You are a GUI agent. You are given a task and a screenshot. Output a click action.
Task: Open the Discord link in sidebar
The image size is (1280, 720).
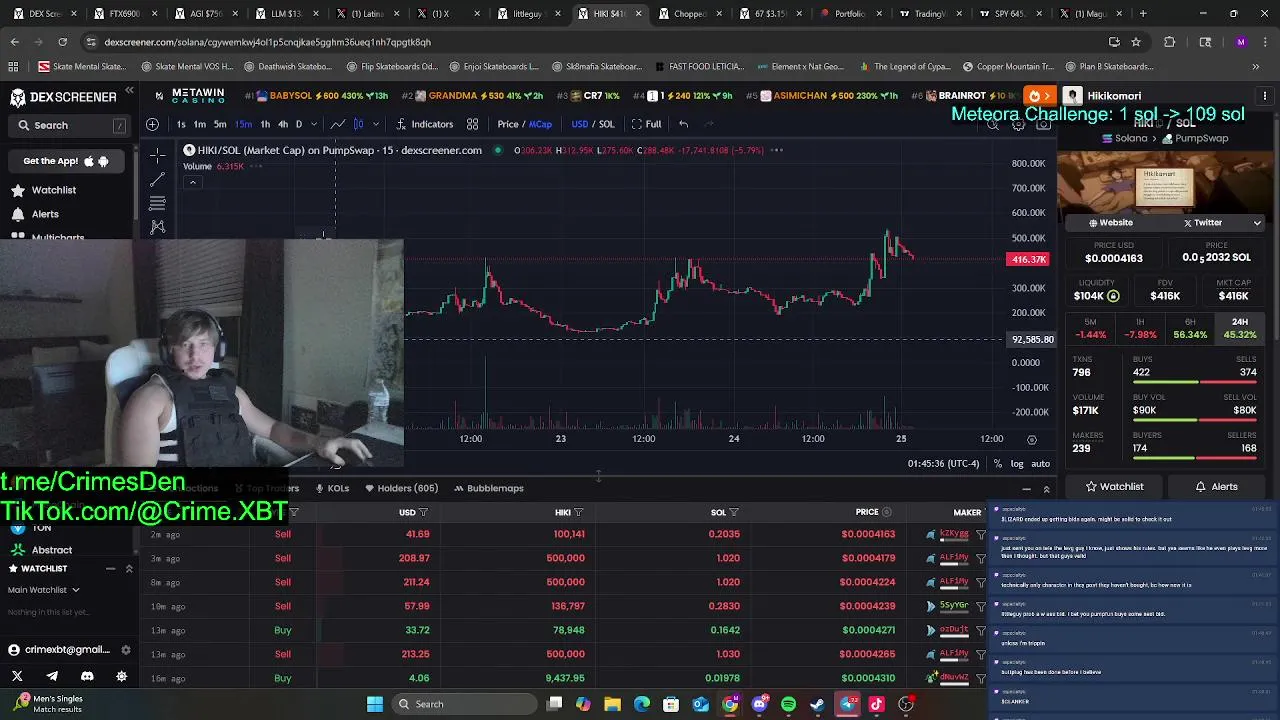point(87,677)
